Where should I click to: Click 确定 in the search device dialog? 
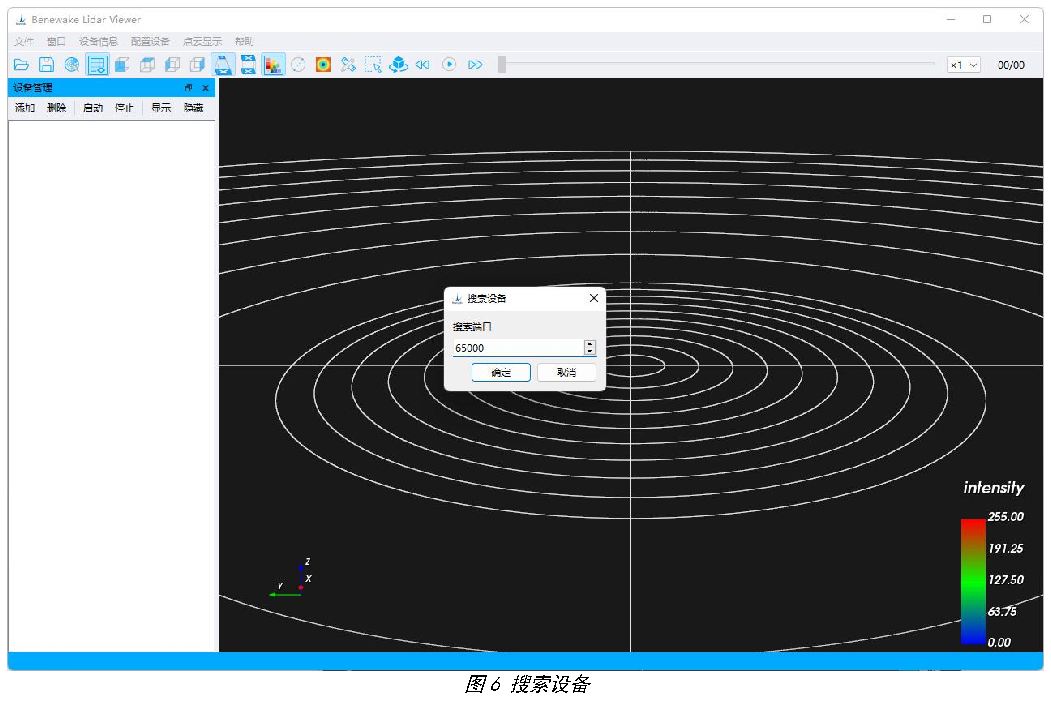pyautogui.click(x=501, y=373)
